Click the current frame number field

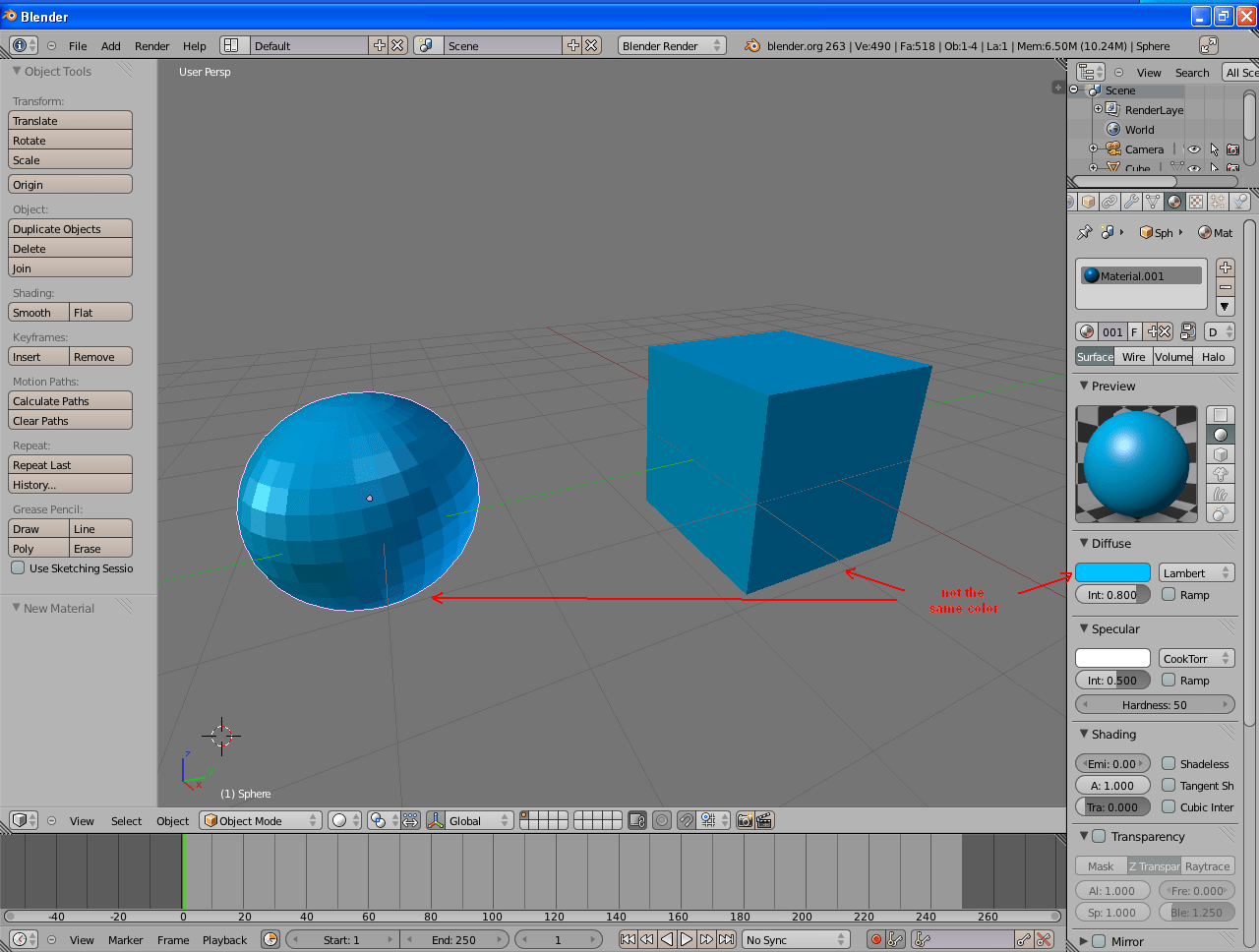tap(559, 938)
